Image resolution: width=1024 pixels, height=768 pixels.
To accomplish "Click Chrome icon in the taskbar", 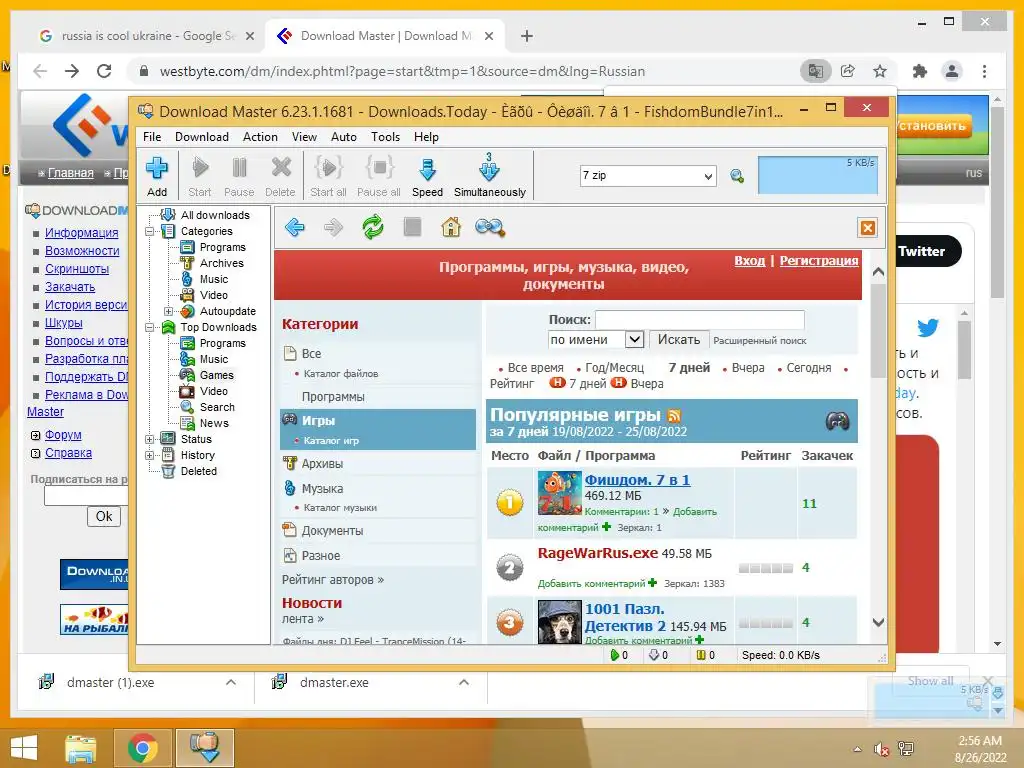I will tap(142, 748).
